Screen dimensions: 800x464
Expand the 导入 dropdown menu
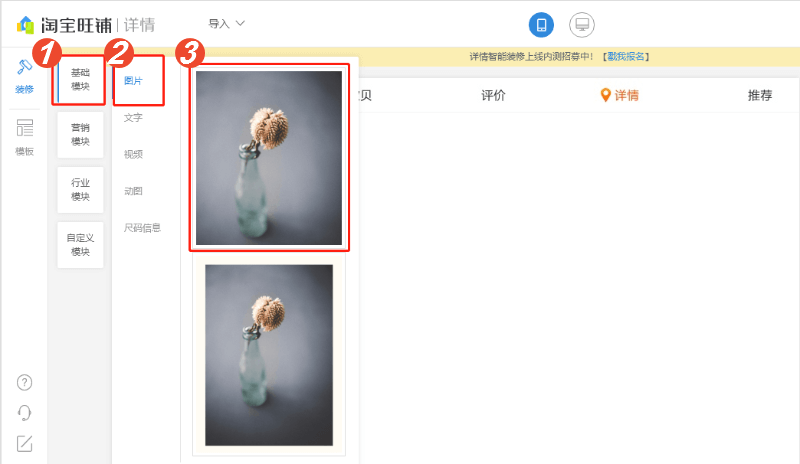pos(227,23)
